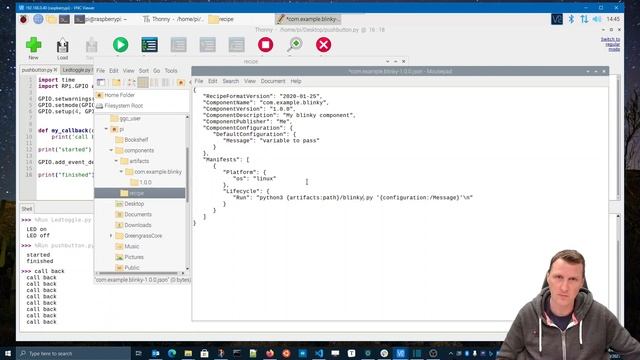Open the Shell tab in Thonny
The image size is (640, 360).
click(x=27, y=209)
